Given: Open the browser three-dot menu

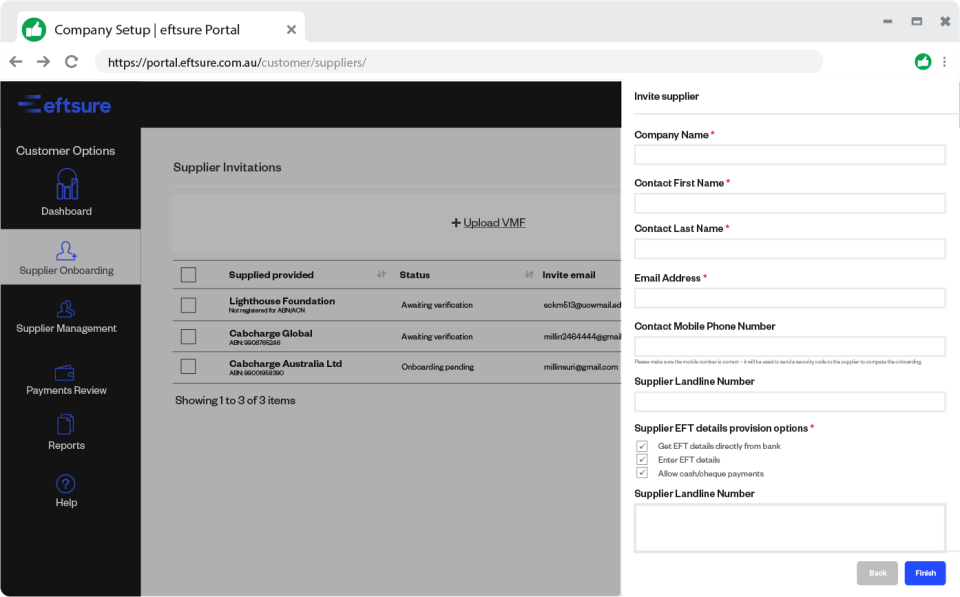Looking at the screenshot, I should [944, 61].
